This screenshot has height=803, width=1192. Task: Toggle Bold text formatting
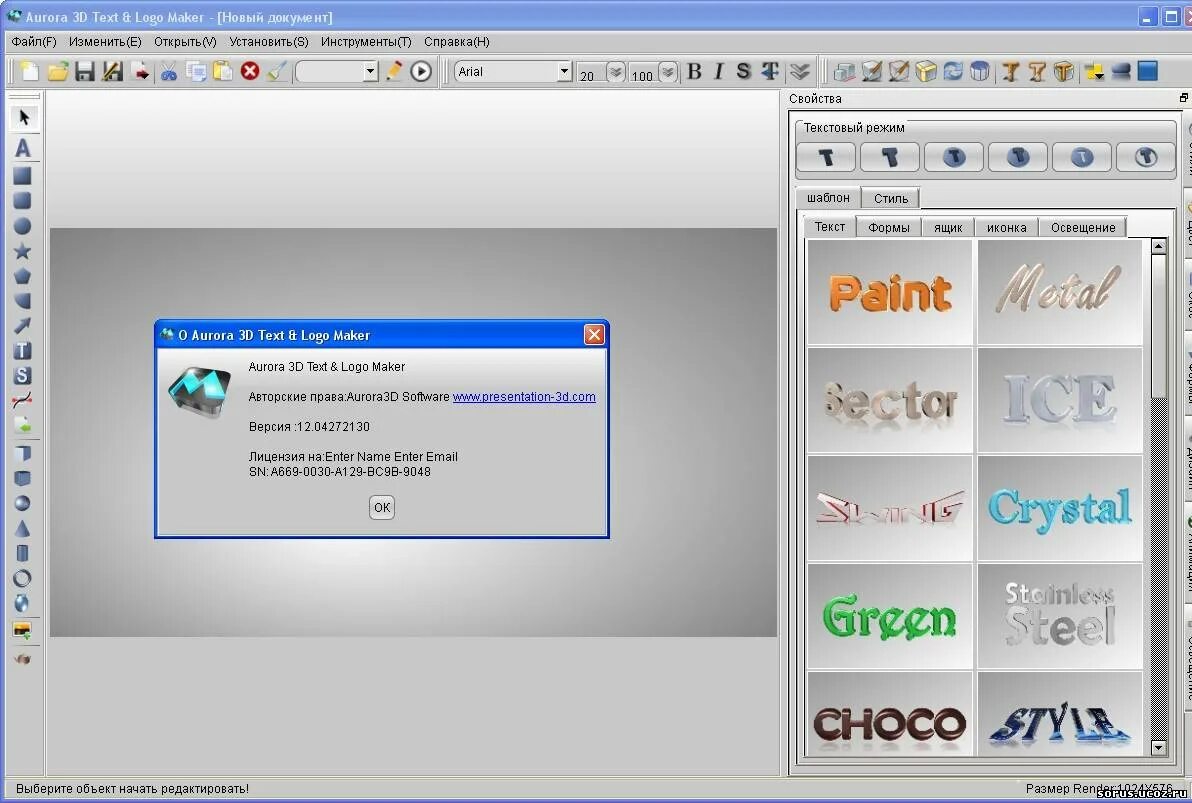click(694, 71)
